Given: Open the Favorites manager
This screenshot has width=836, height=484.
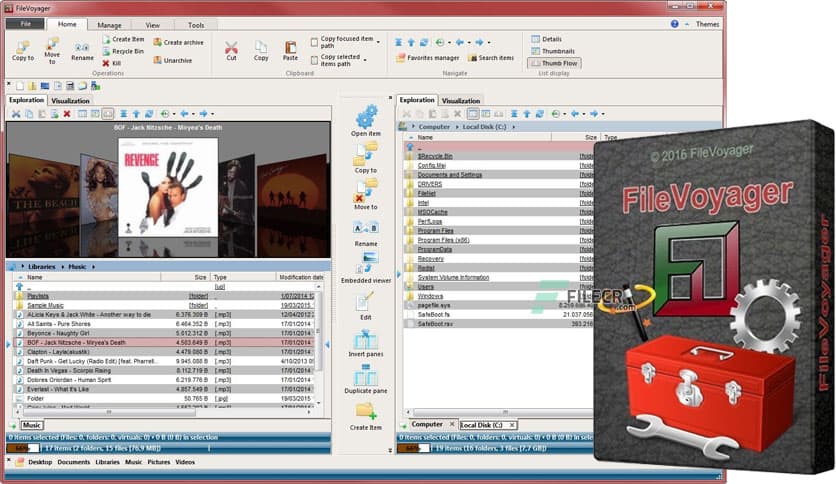Looking at the screenshot, I should pos(427,58).
